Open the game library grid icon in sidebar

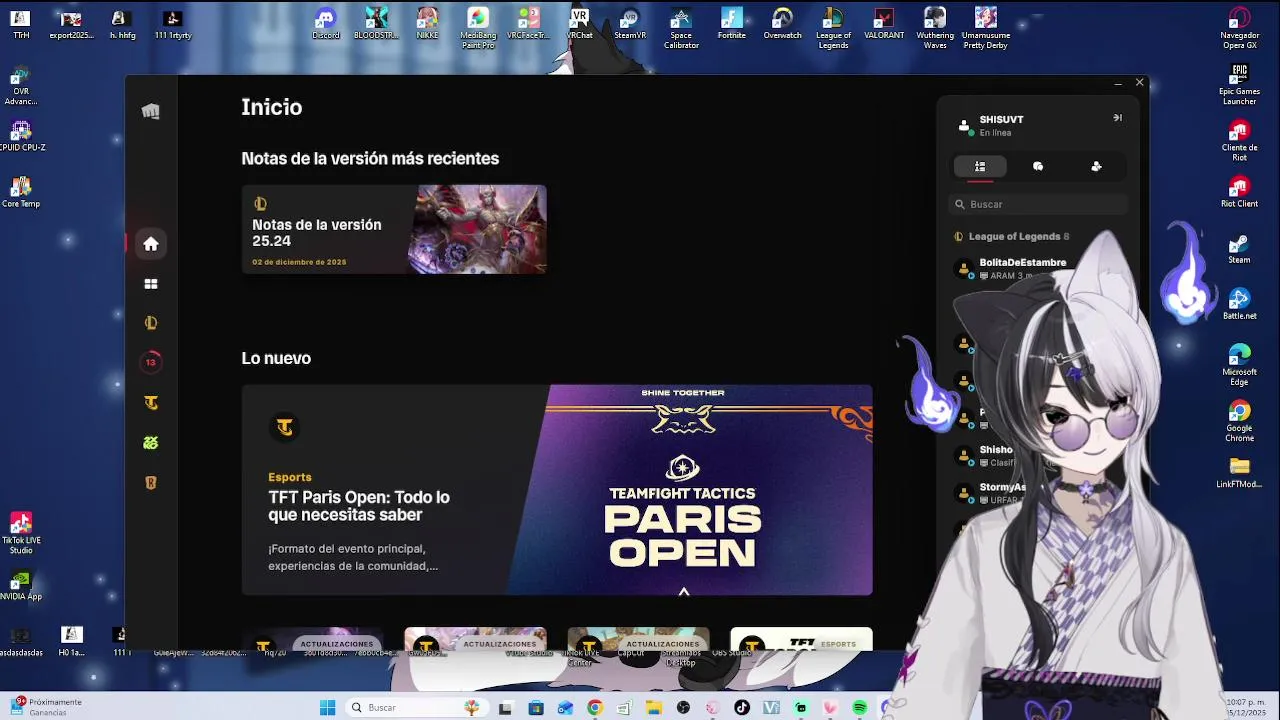pyautogui.click(x=151, y=284)
